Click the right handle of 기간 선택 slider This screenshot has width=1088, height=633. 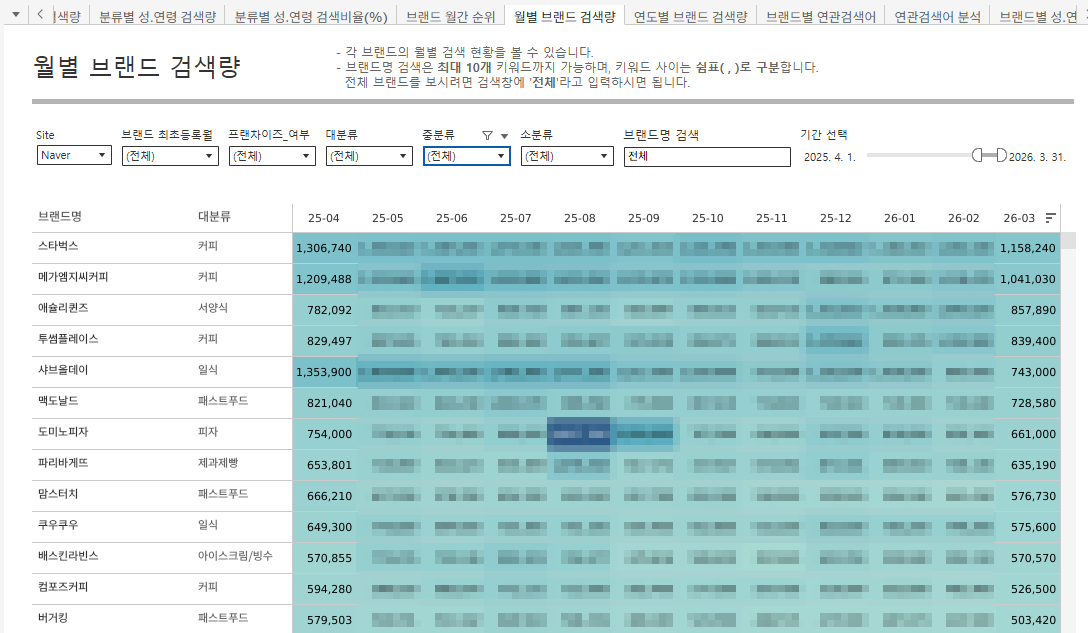[1001, 155]
